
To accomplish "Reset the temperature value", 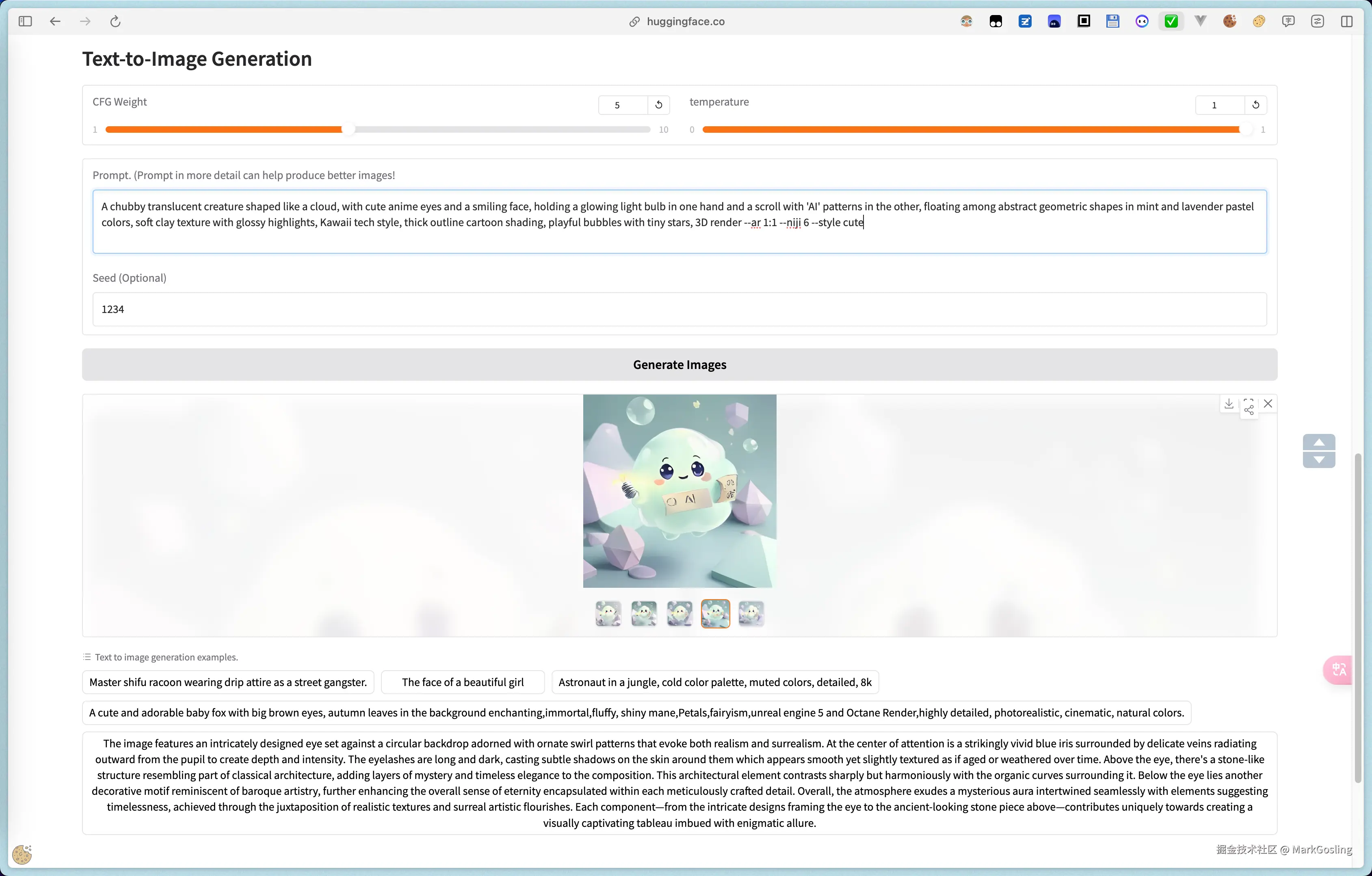I will tap(1256, 105).
